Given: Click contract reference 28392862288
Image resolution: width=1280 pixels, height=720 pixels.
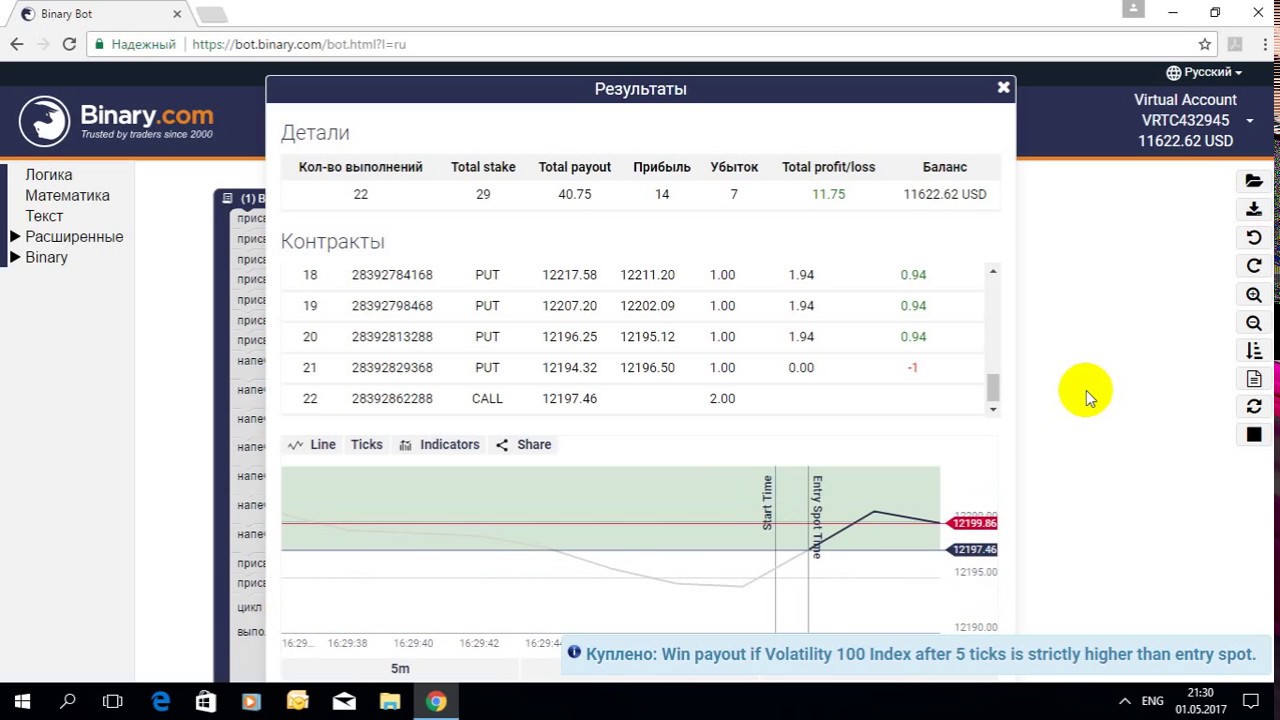Looking at the screenshot, I should pyautogui.click(x=392, y=399).
